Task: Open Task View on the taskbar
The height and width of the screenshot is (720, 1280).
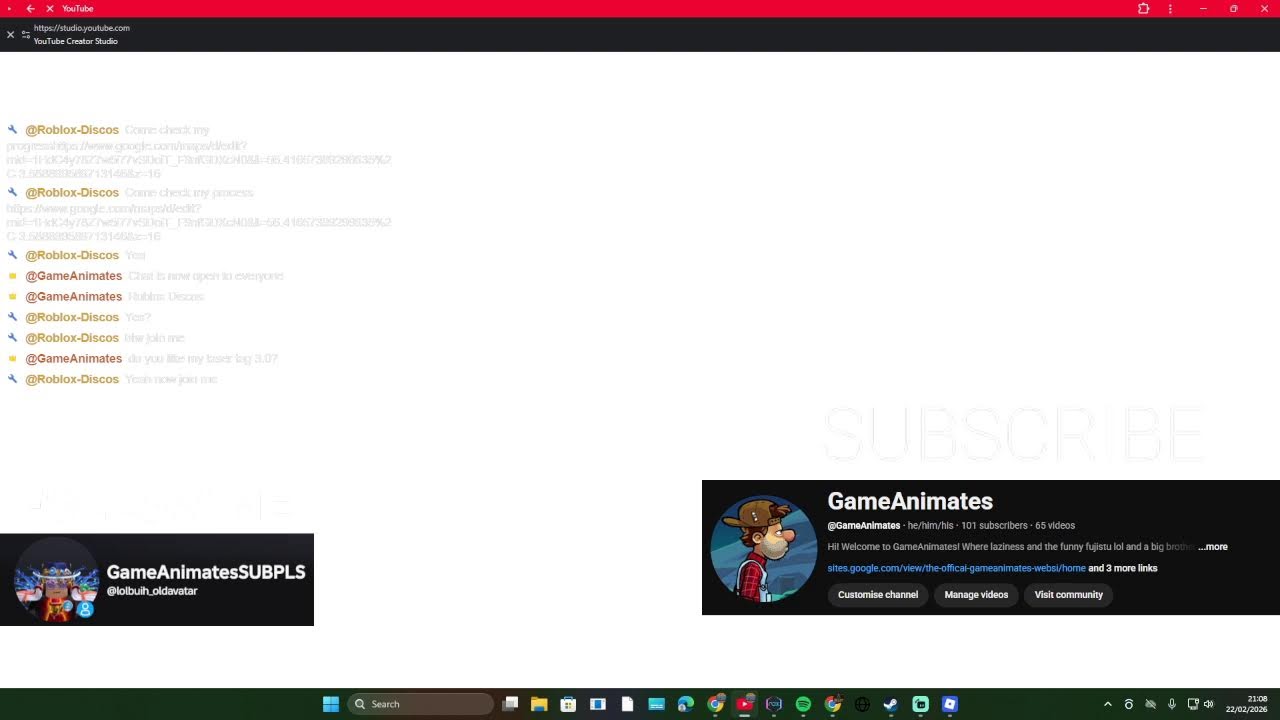Action: pyautogui.click(x=510, y=704)
